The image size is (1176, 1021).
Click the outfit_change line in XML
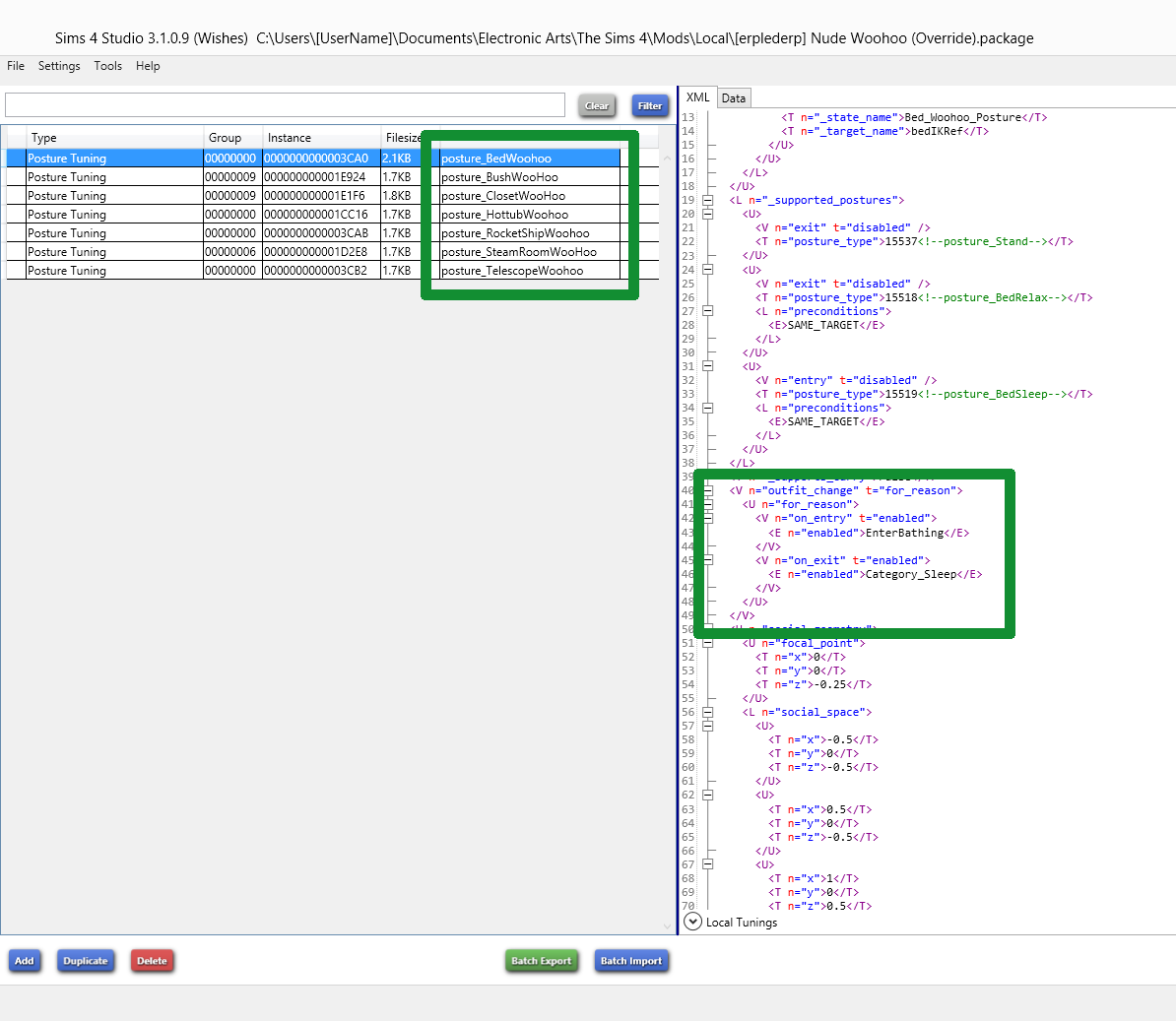point(846,490)
